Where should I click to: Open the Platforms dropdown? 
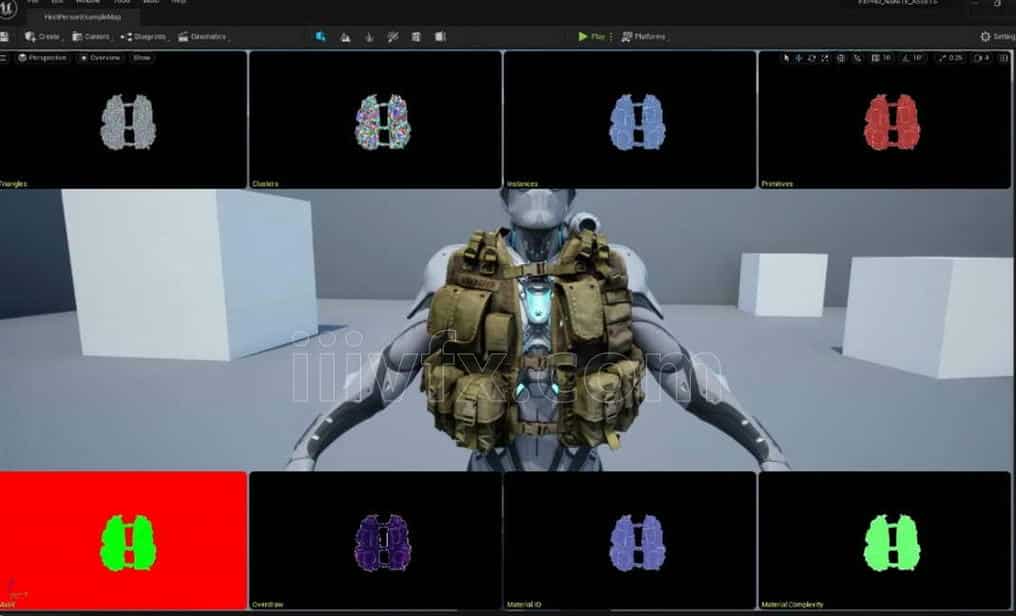[643, 37]
